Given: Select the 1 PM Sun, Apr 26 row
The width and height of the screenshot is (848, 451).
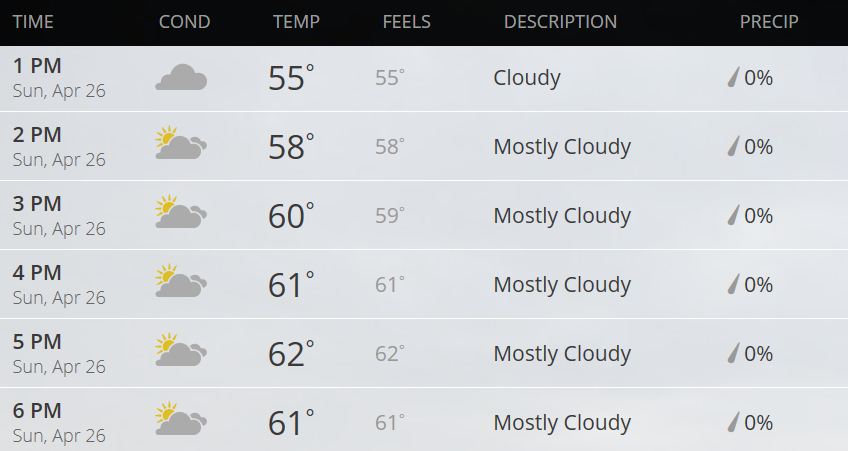Looking at the screenshot, I should 424,78.
